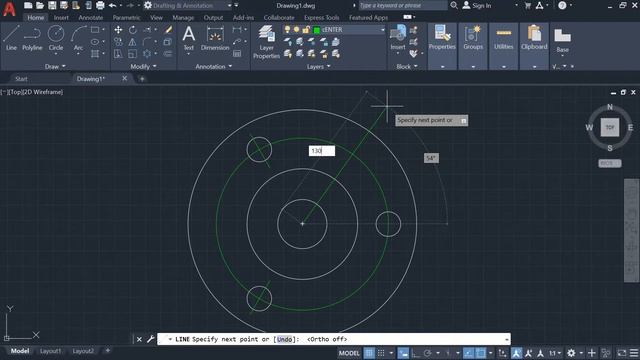This screenshot has width=640, height=360.
Task: Open the Parametric ribbon tab
Action: (x=127, y=18)
